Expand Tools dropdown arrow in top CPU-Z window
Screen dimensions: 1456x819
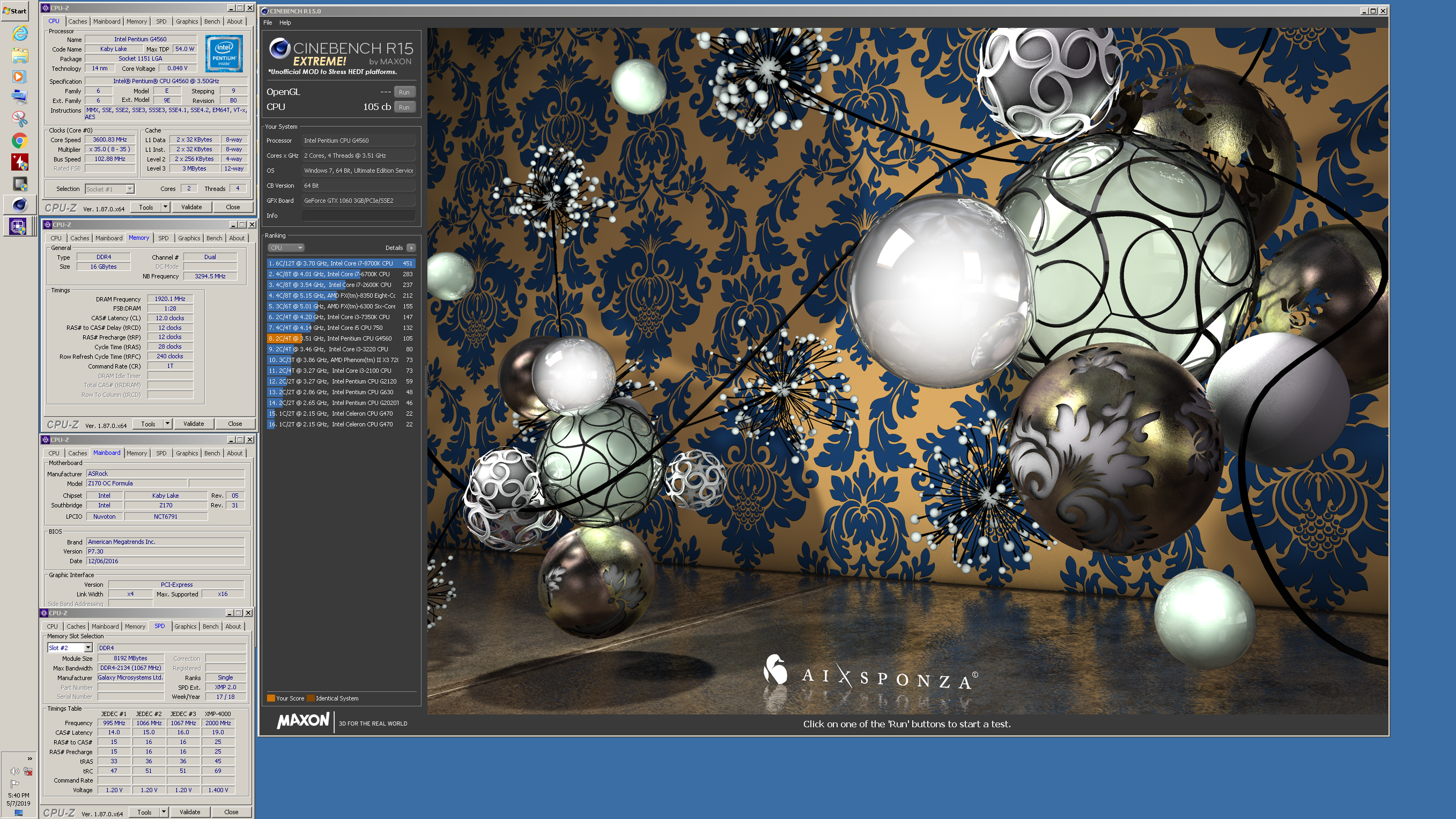pyautogui.click(x=165, y=207)
